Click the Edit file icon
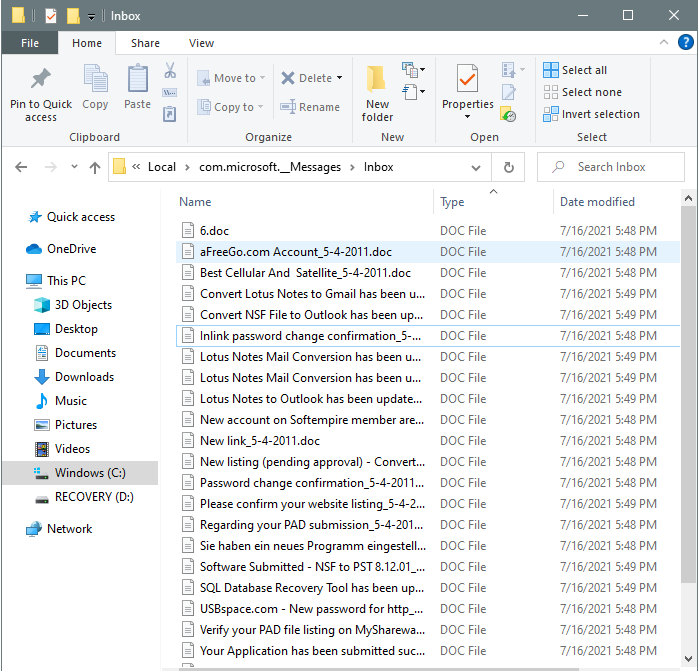698x671 pixels. pos(508,92)
